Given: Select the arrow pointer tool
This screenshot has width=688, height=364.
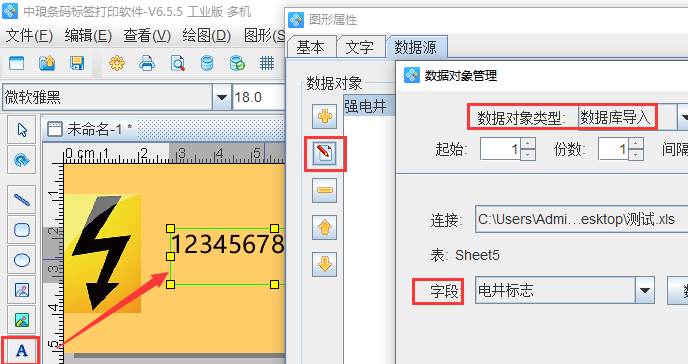Looking at the screenshot, I should click(x=22, y=130).
